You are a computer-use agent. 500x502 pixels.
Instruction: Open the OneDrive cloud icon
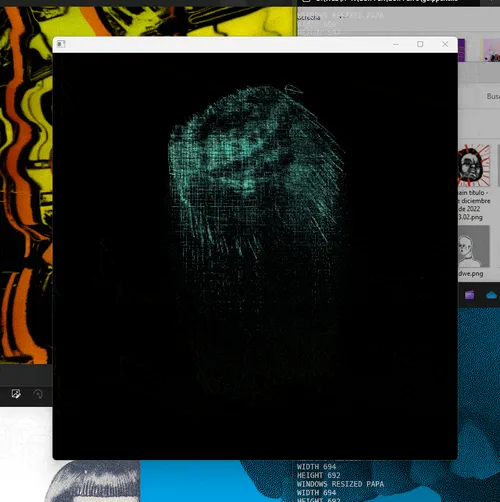[x=491, y=295]
